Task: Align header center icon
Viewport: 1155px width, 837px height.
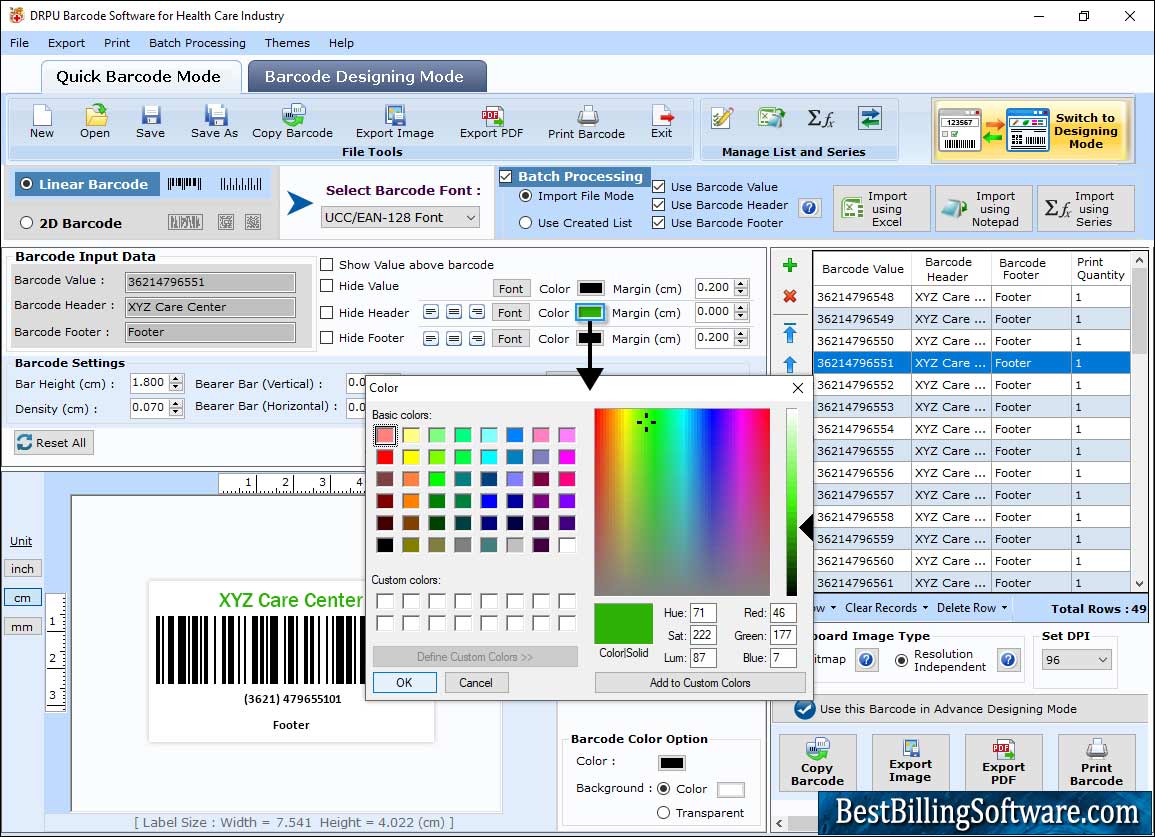Action: [454, 312]
